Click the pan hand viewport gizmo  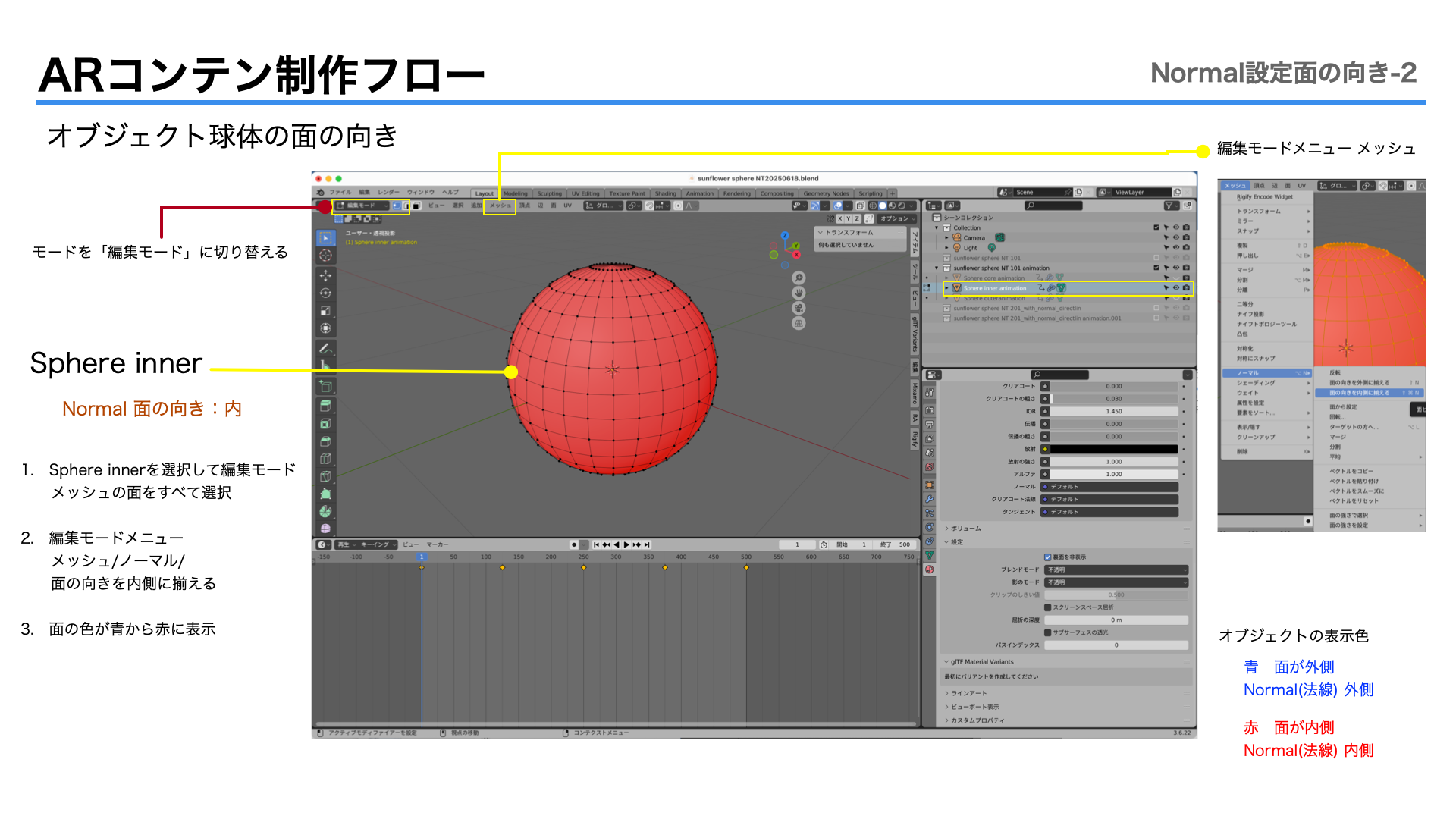point(799,293)
